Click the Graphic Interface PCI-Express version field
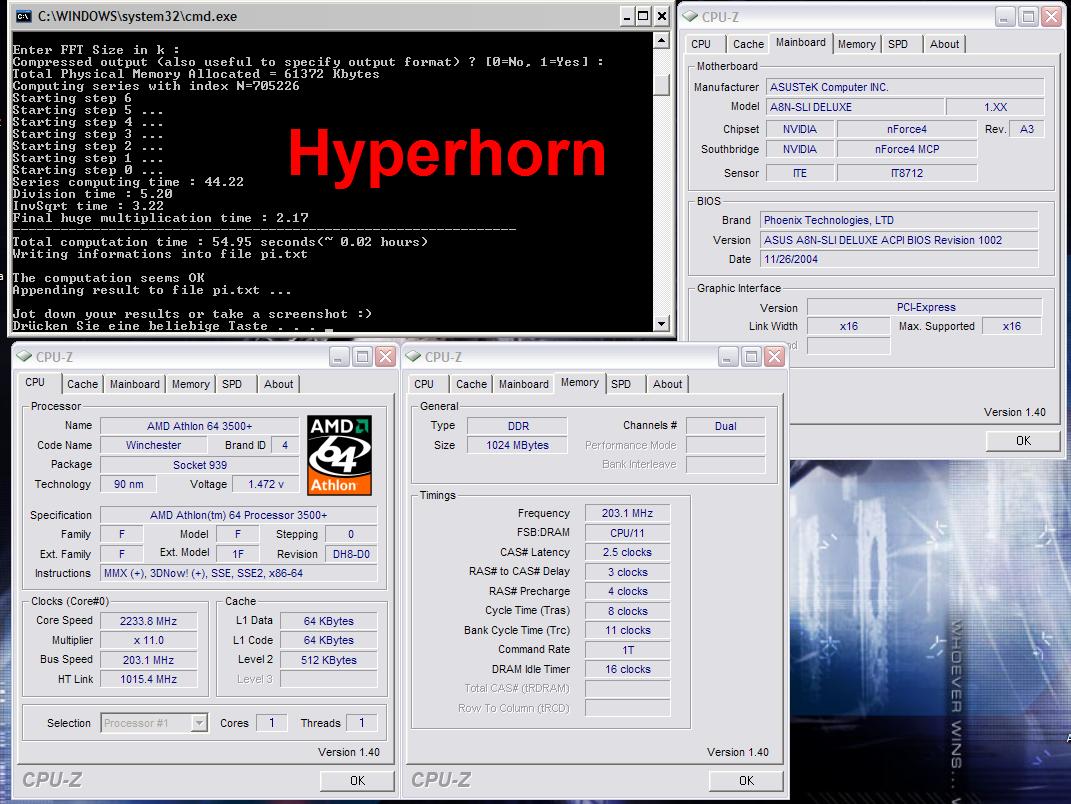 [925, 307]
